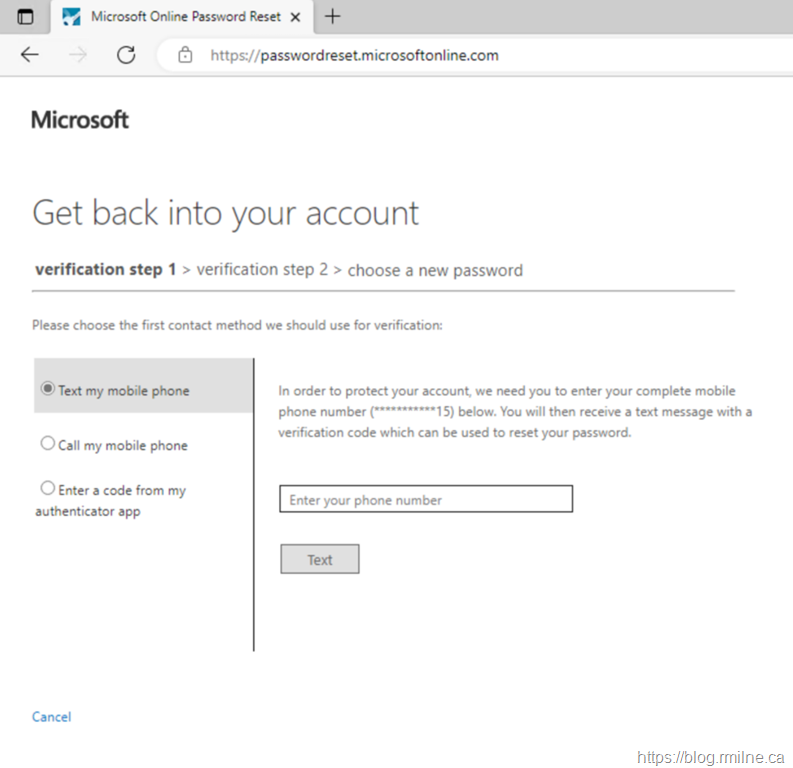The height and width of the screenshot is (768, 793).
Task: View site information via lock icon
Action: tap(185, 55)
